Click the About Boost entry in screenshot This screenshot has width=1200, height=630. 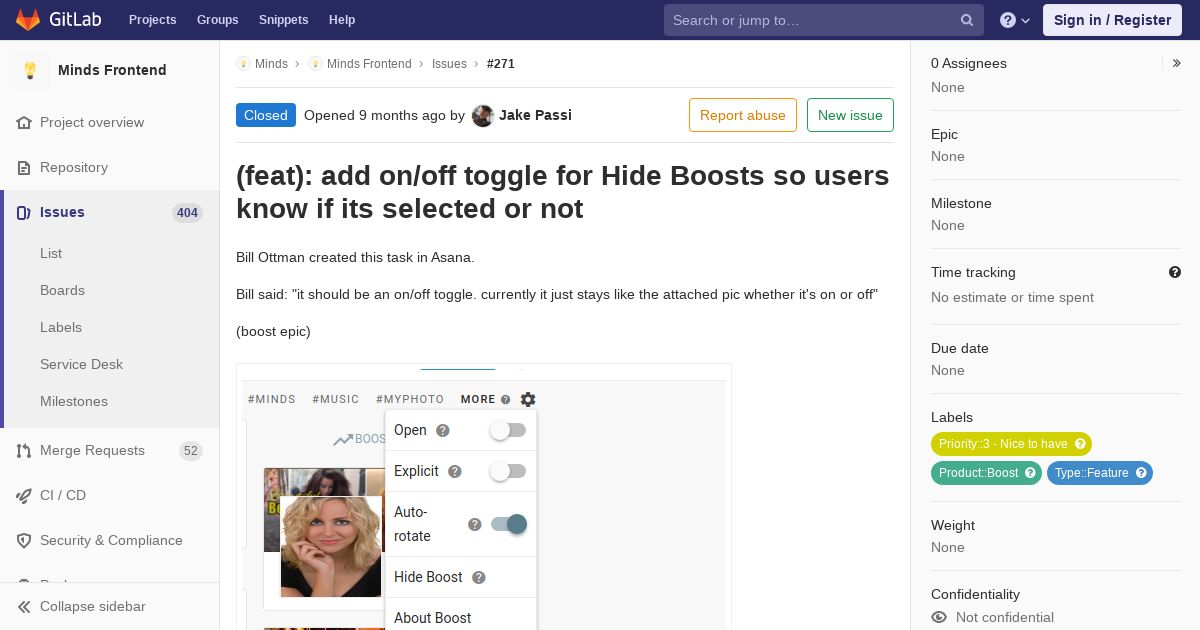click(433, 618)
